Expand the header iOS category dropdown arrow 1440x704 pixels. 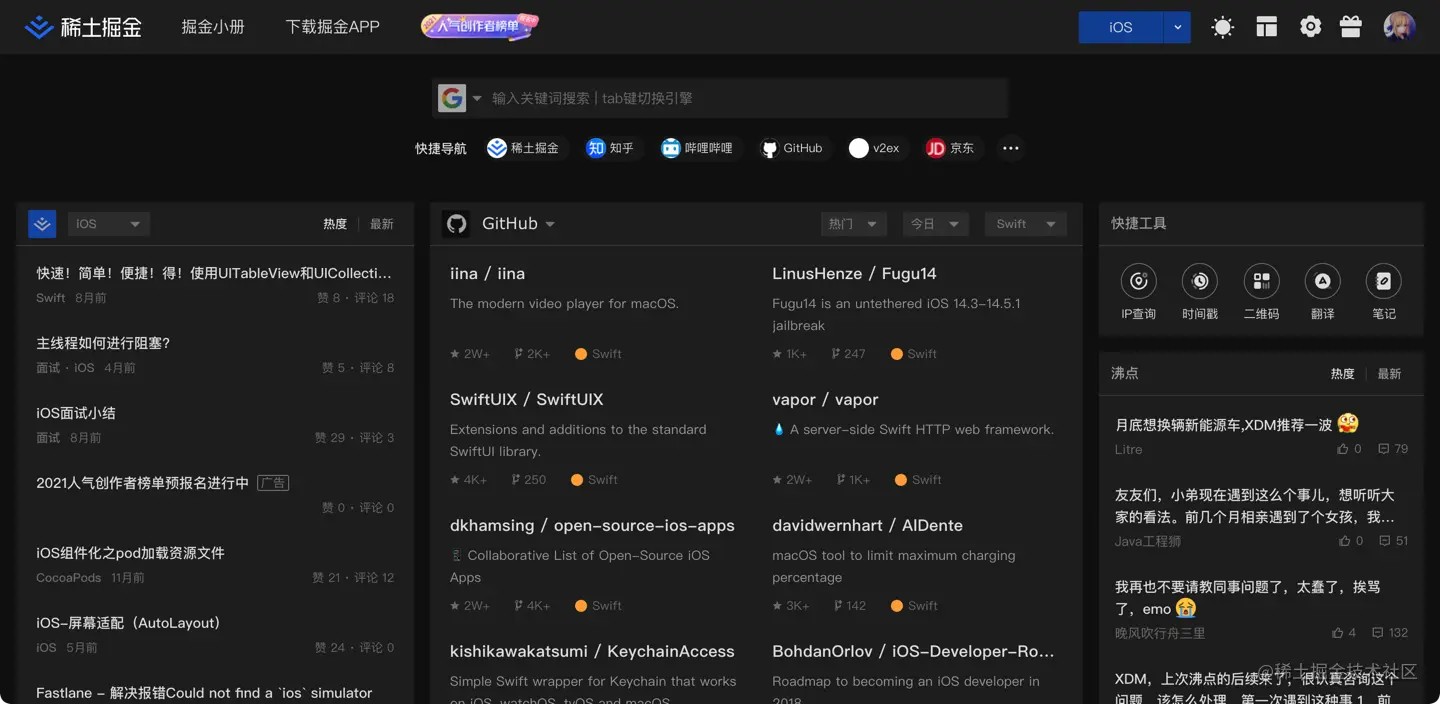click(x=1177, y=27)
